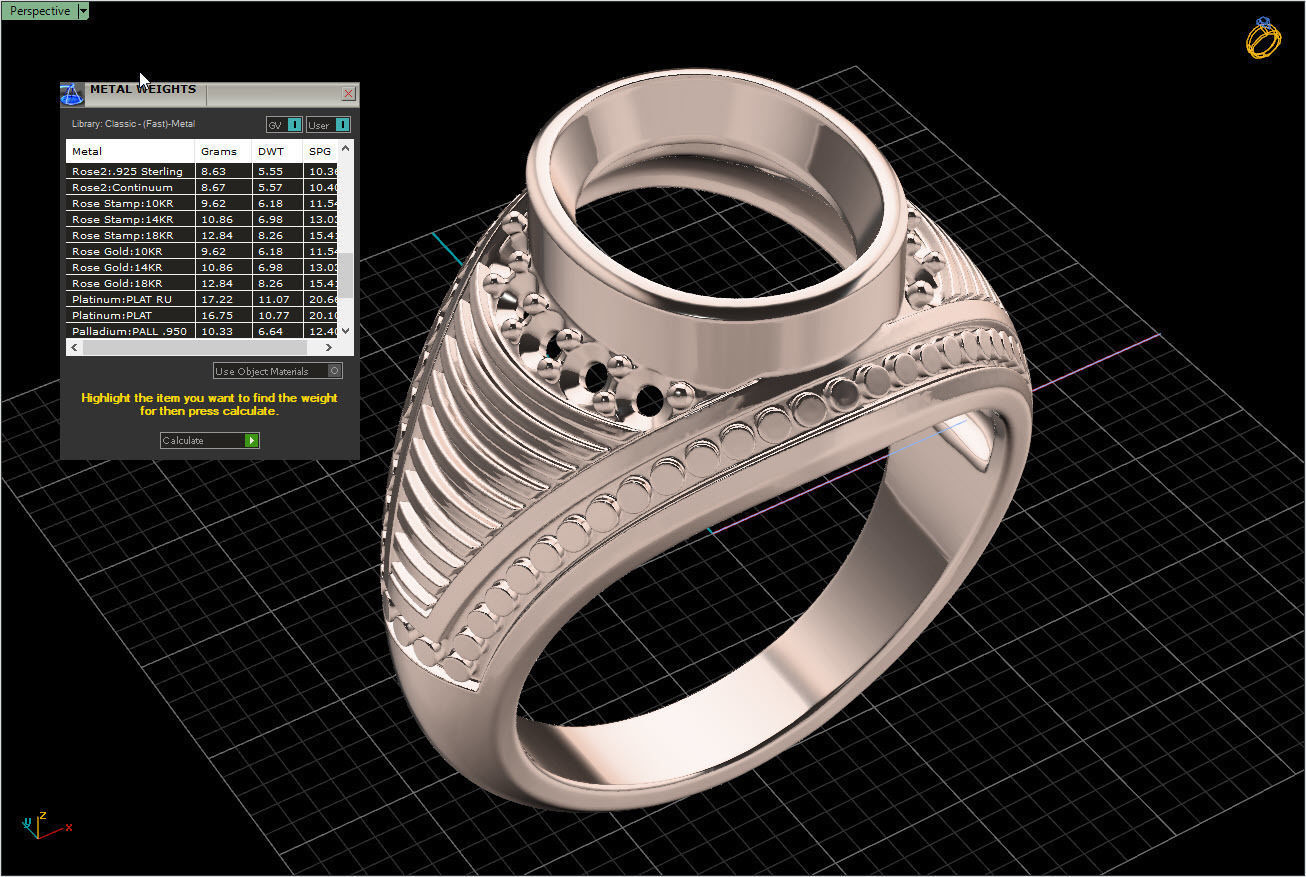Click the Perspective viewport label
Image resolution: width=1306 pixels, height=877 pixels.
[x=40, y=11]
